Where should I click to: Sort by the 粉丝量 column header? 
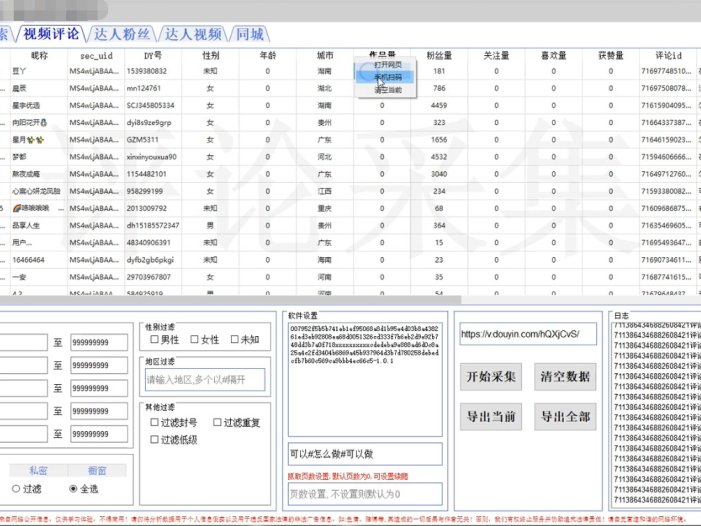pos(439,55)
